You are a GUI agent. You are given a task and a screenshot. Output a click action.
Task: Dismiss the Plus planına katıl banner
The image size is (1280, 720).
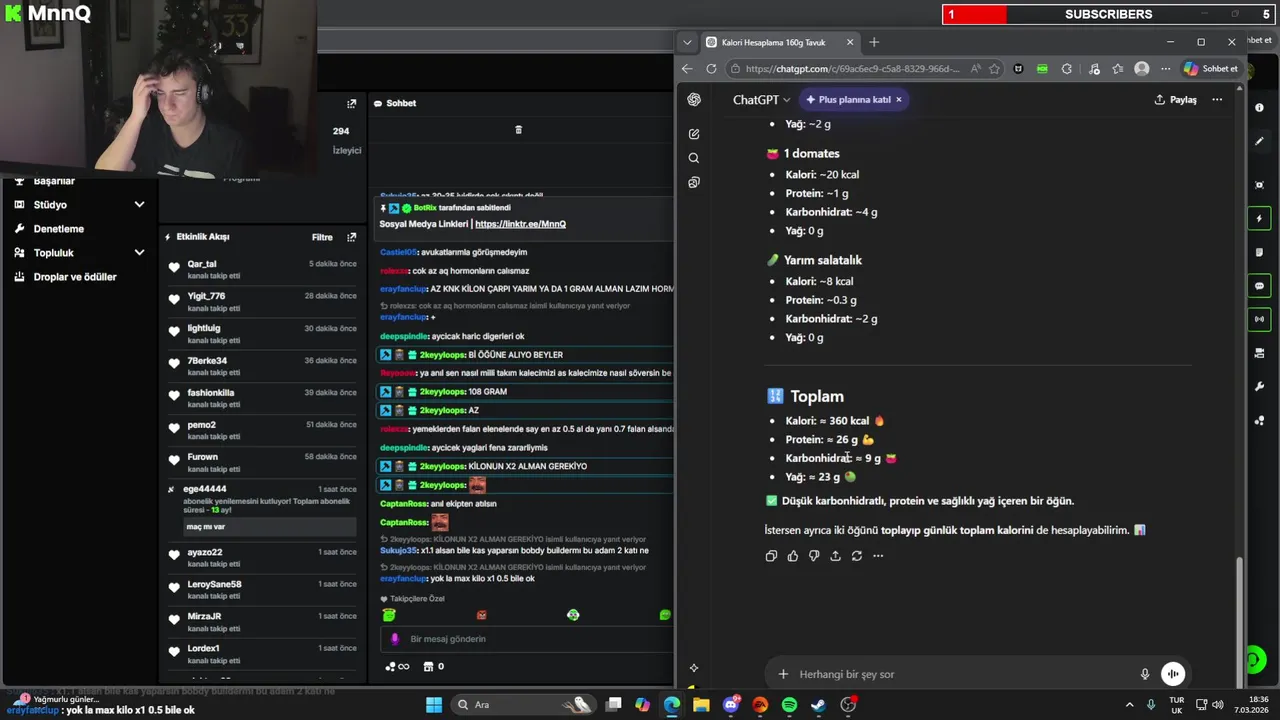click(x=898, y=99)
